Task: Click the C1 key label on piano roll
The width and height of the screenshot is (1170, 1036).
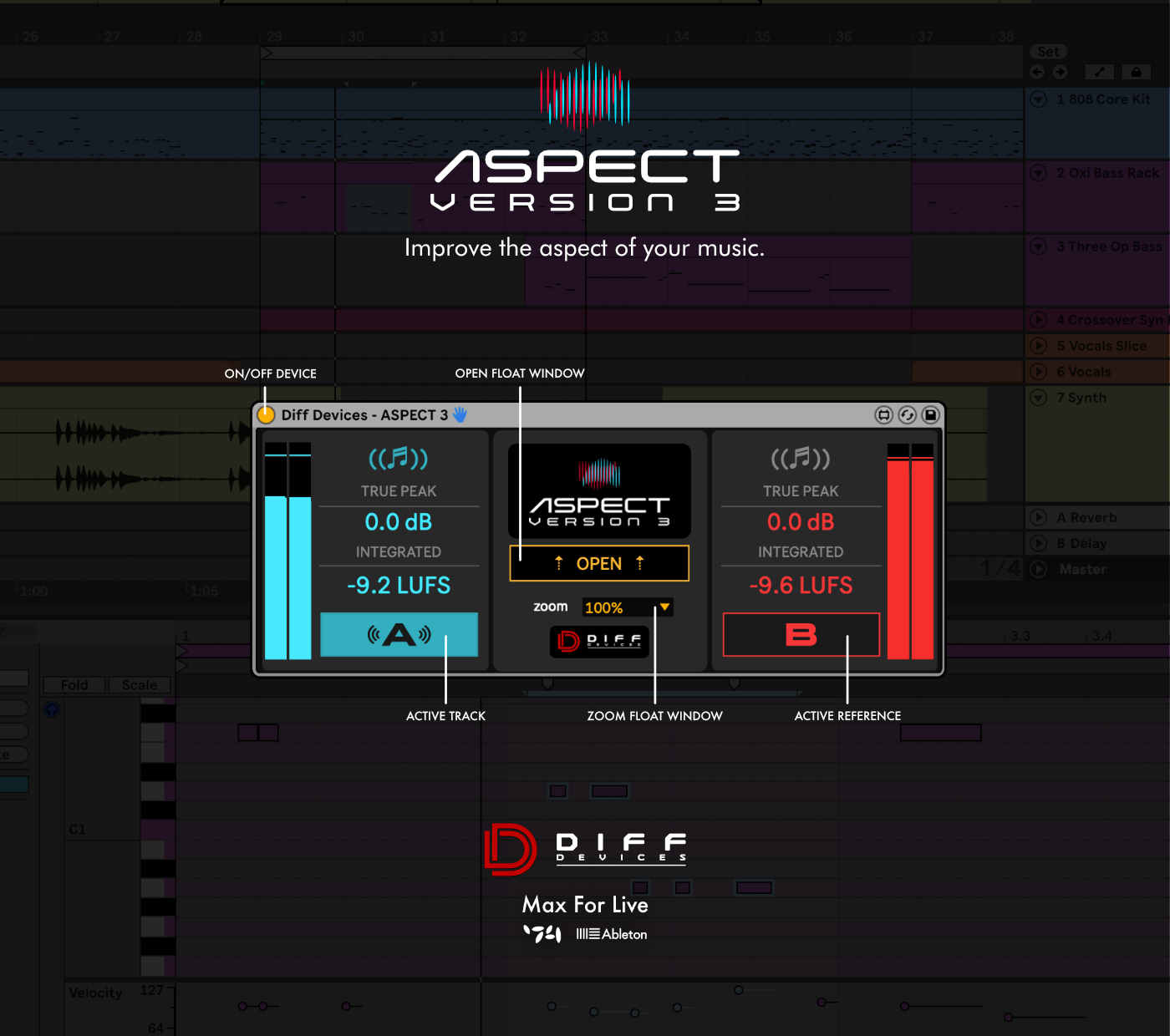Action: tap(77, 830)
